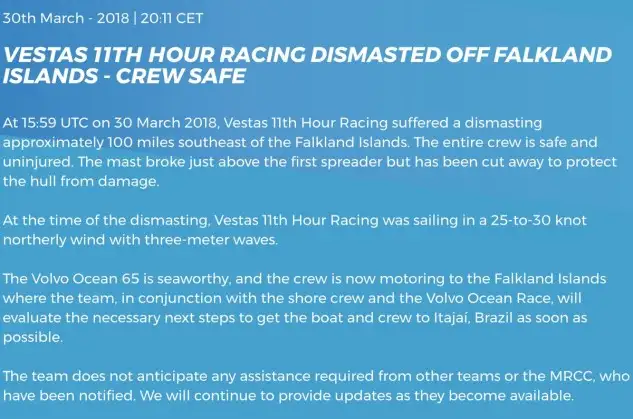Click the text 'At 15:59 UTC'
Image resolution: width=633 pixels, height=419 pixels.
45,123
